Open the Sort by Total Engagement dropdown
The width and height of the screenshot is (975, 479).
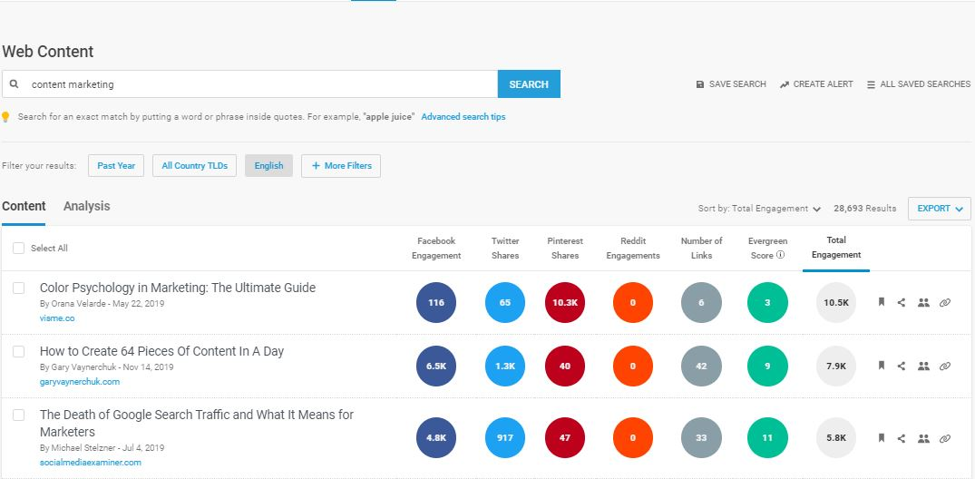click(760, 209)
